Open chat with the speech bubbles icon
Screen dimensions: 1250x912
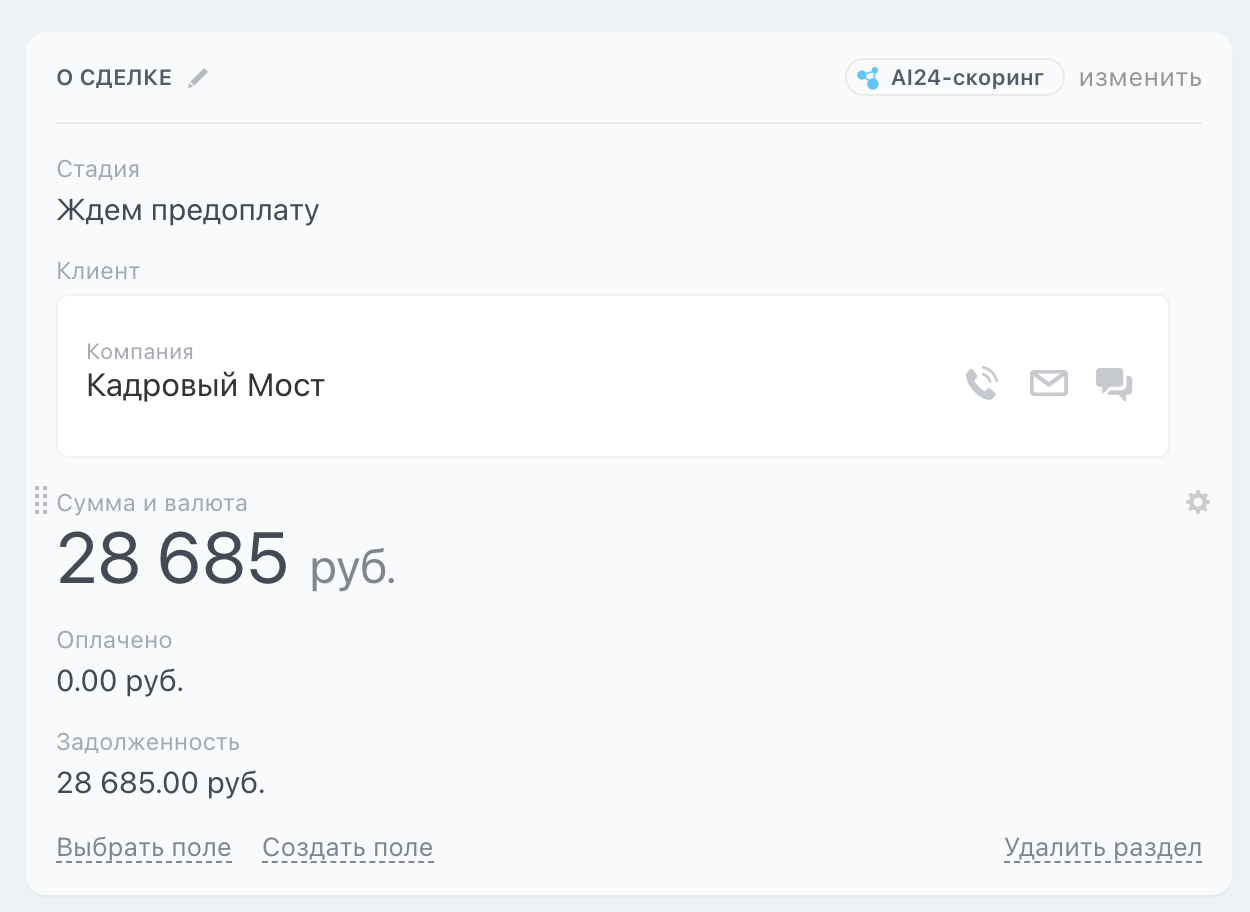click(x=1114, y=384)
